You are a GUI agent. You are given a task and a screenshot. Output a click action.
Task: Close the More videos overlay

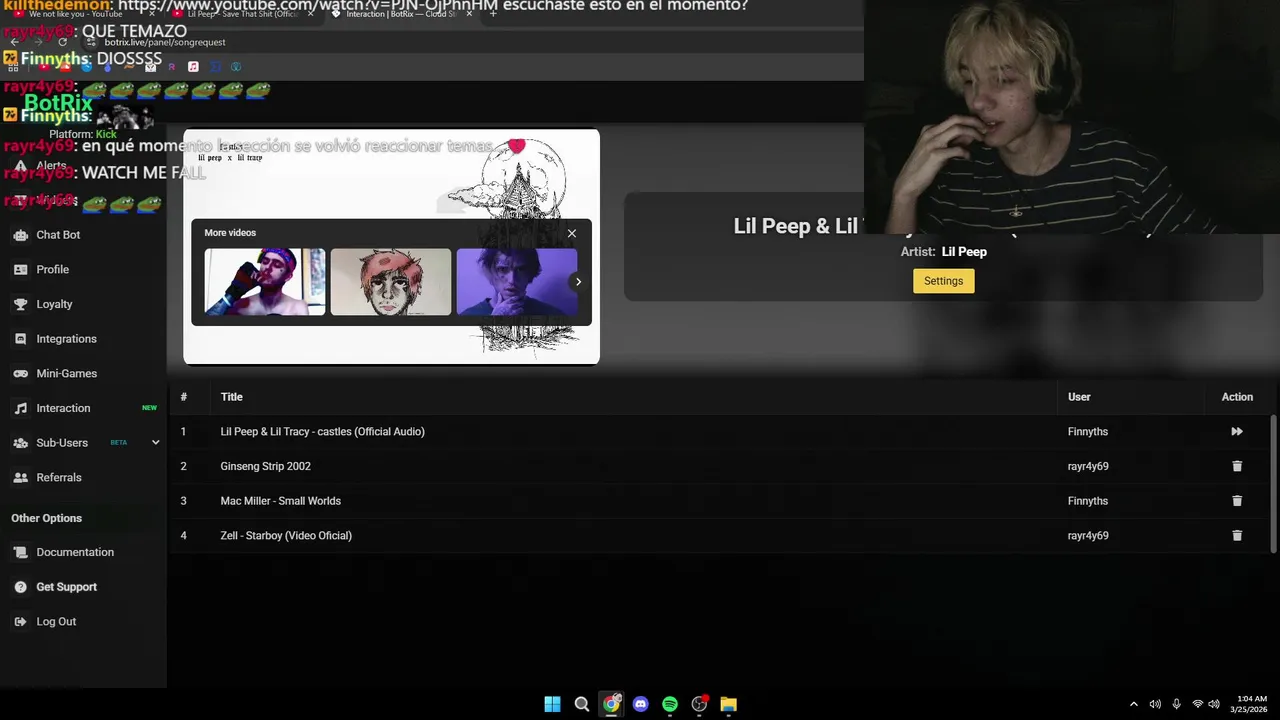[x=572, y=233]
